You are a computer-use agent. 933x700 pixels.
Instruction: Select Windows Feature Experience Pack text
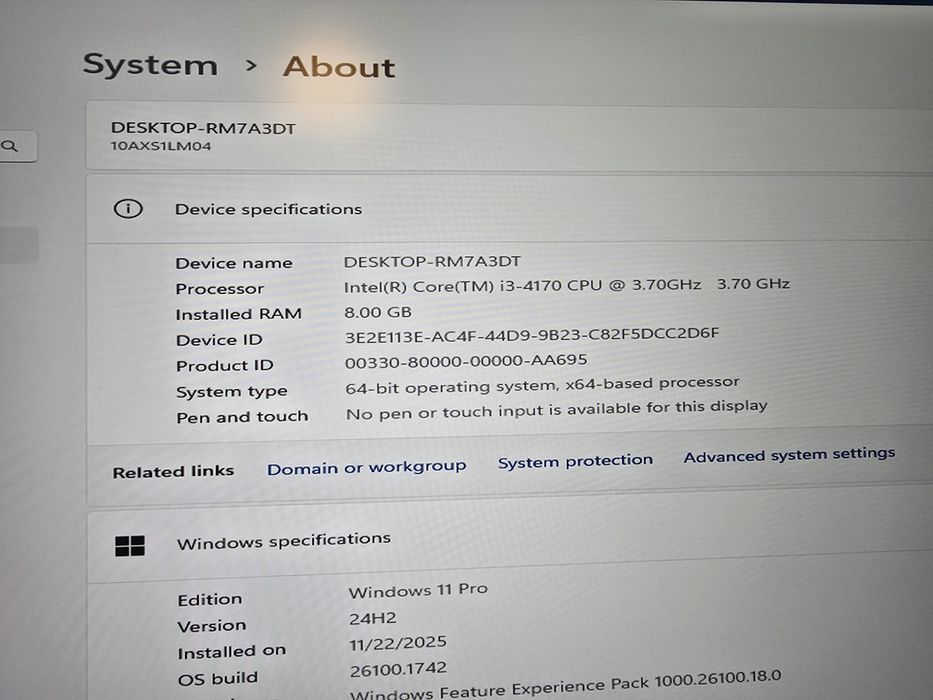(565, 685)
